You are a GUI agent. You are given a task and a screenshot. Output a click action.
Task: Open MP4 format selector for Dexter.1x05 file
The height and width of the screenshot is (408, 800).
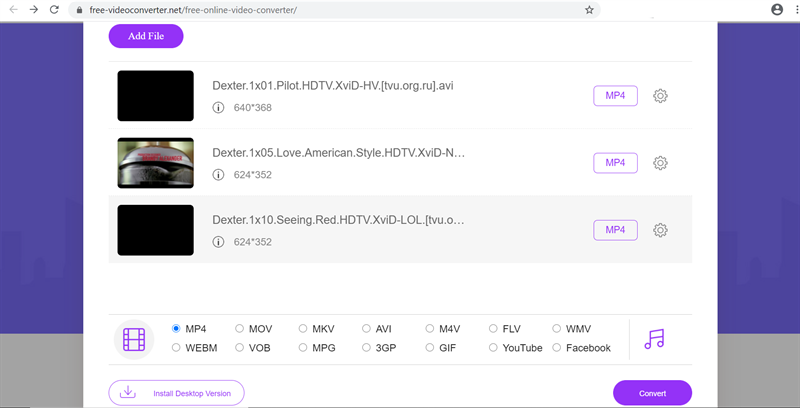coord(615,163)
